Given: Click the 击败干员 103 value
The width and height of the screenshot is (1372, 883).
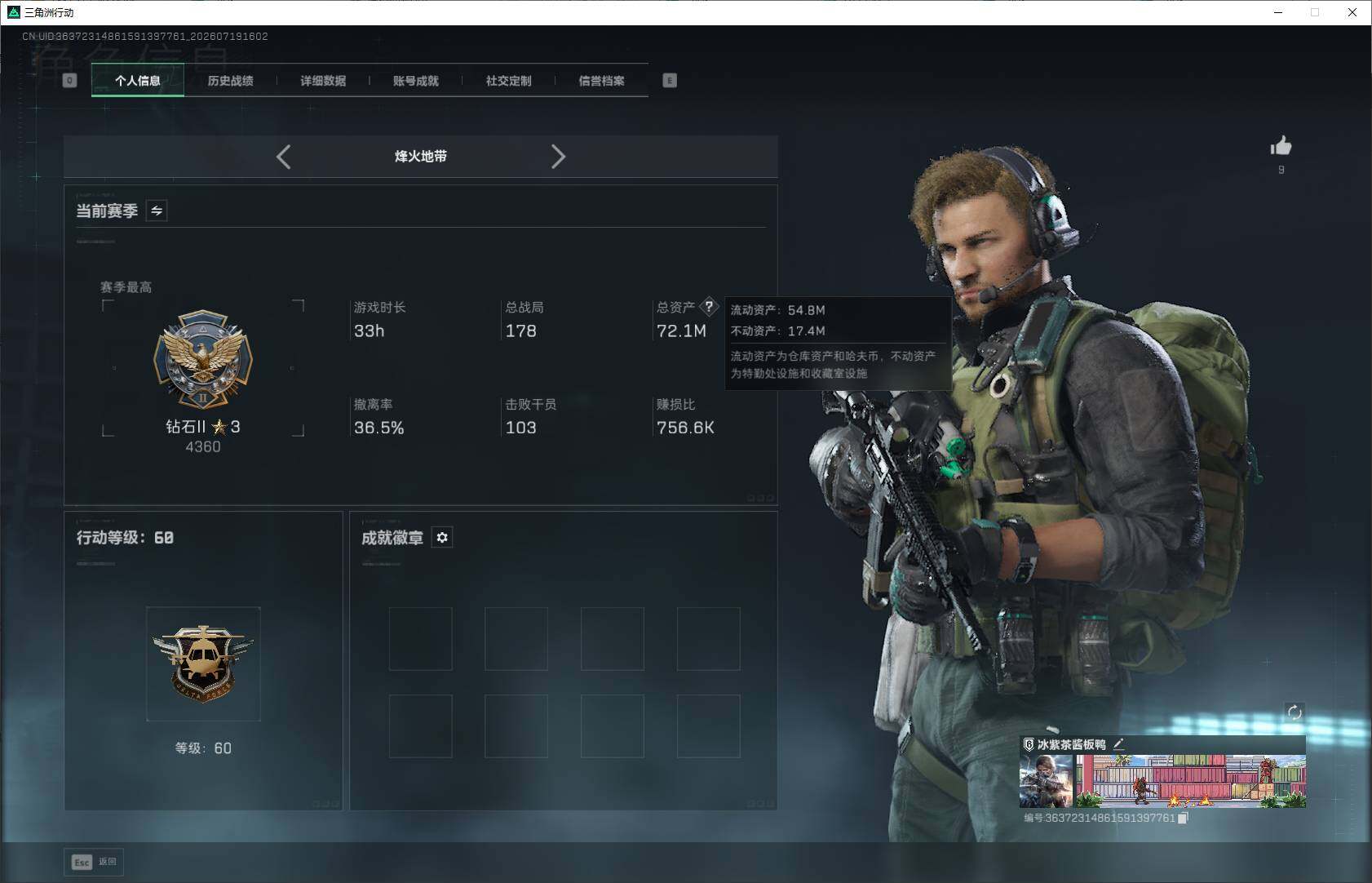Looking at the screenshot, I should click(520, 428).
